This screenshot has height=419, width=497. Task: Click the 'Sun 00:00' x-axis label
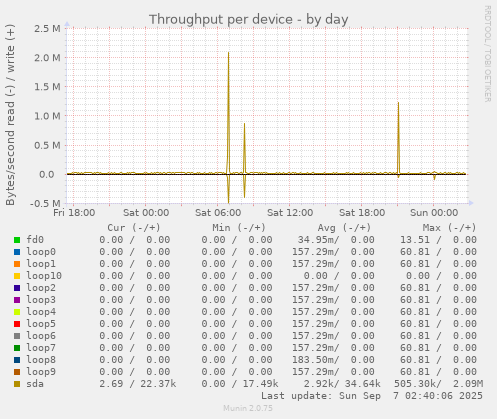coord(434,213)
